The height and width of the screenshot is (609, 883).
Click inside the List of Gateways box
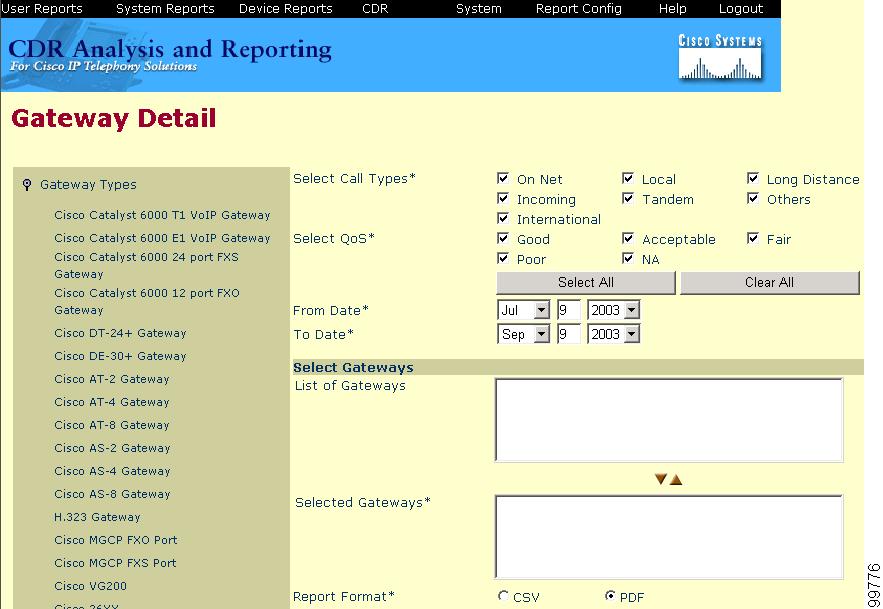point(669,420)
